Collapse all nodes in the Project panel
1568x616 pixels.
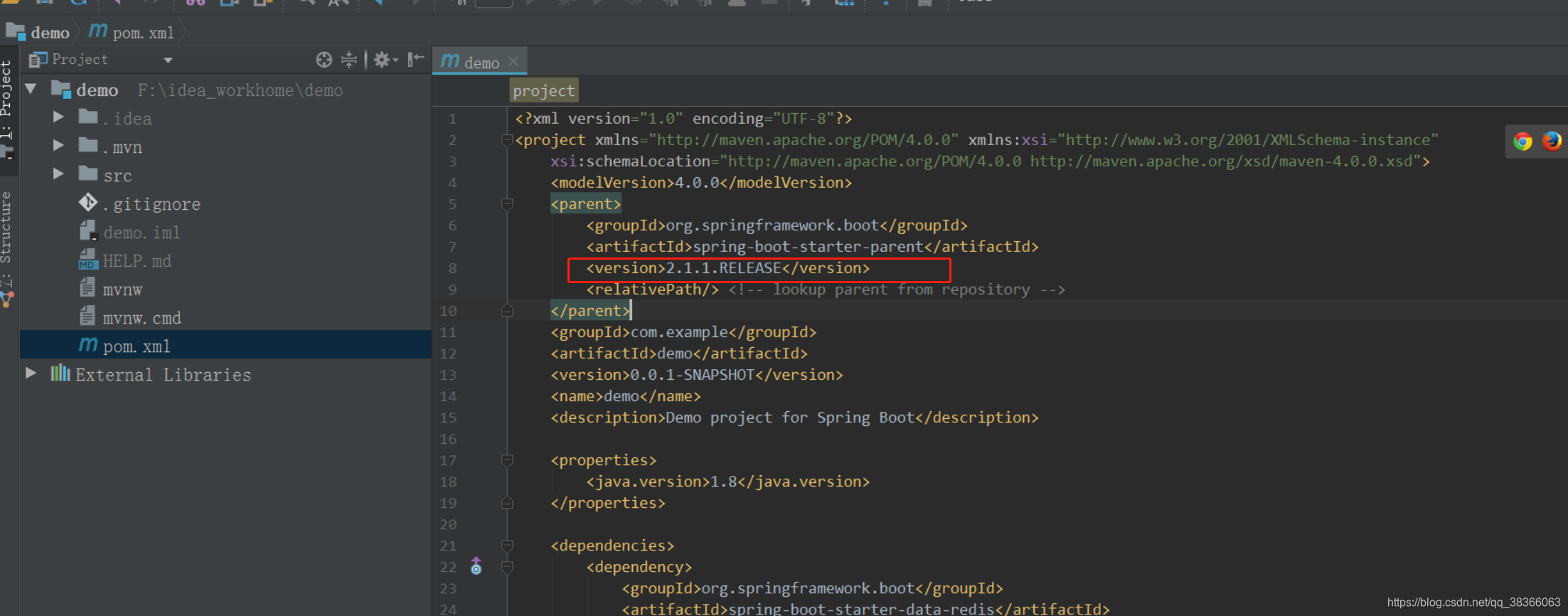tap(348, 60)
